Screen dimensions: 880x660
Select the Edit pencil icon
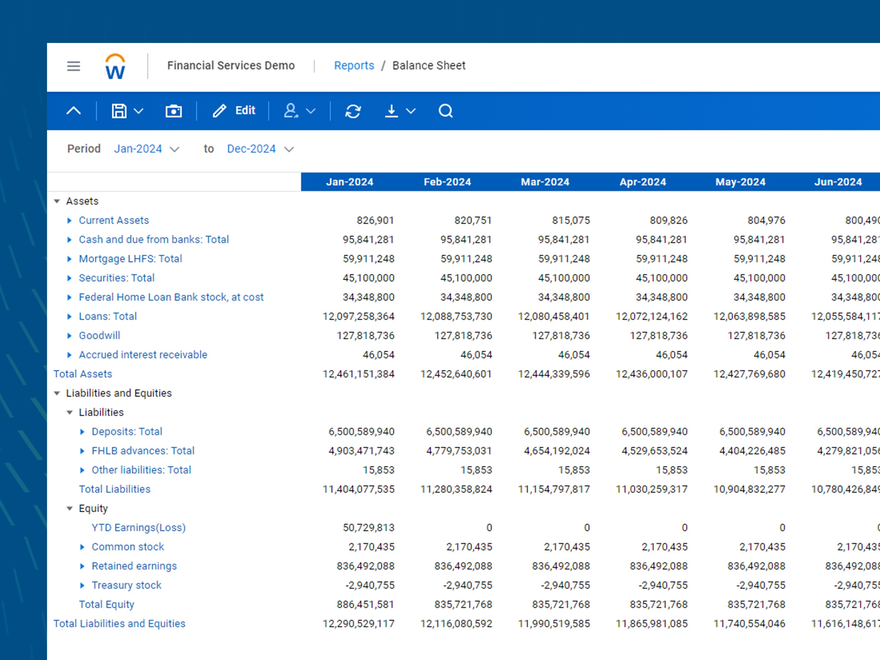pos(233,110)
